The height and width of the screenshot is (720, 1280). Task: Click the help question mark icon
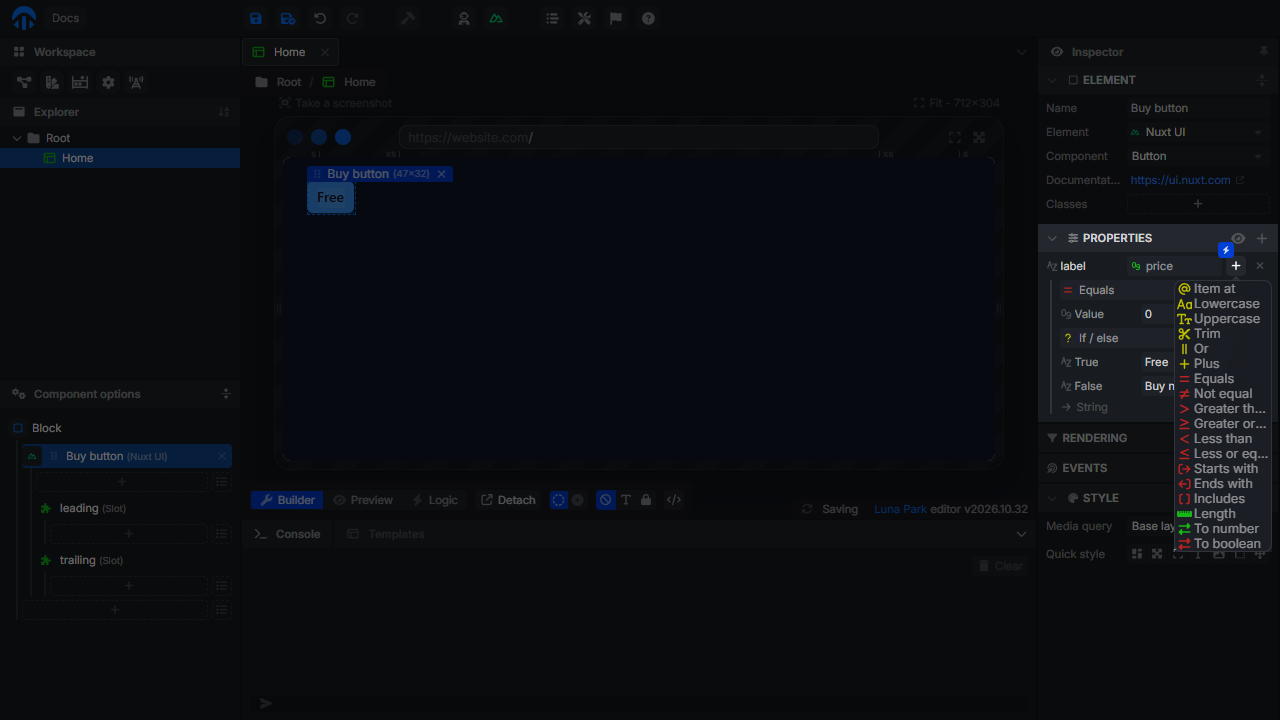(648, 18)
